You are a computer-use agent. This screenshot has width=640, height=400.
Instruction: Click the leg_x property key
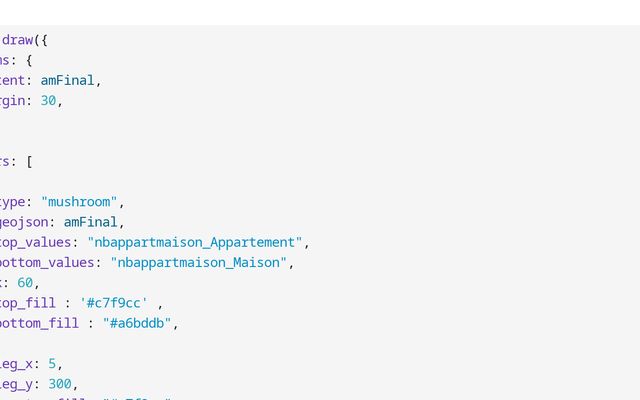pyautogui.click(x=15, y=364)
